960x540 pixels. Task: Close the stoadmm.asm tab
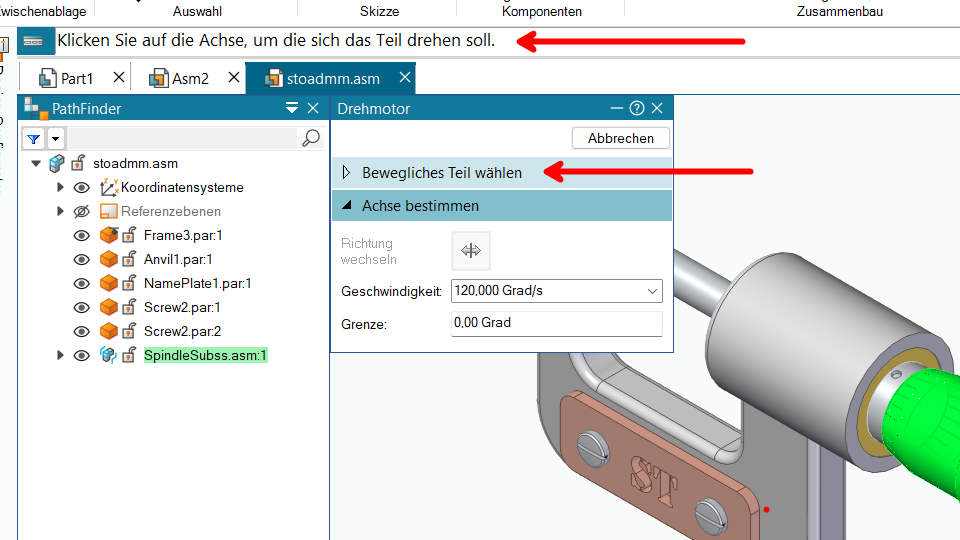pos(405,77)
